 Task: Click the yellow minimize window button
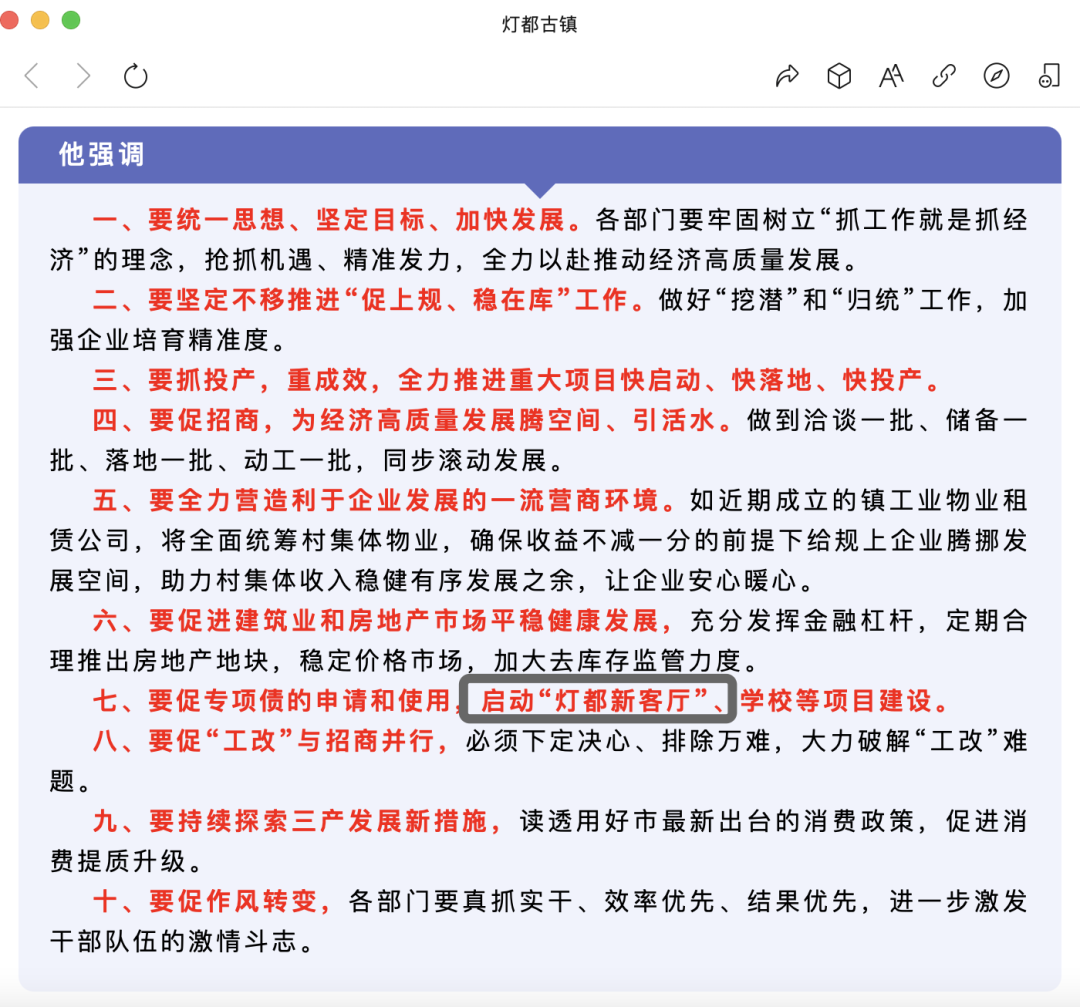(x=40, y=20)
